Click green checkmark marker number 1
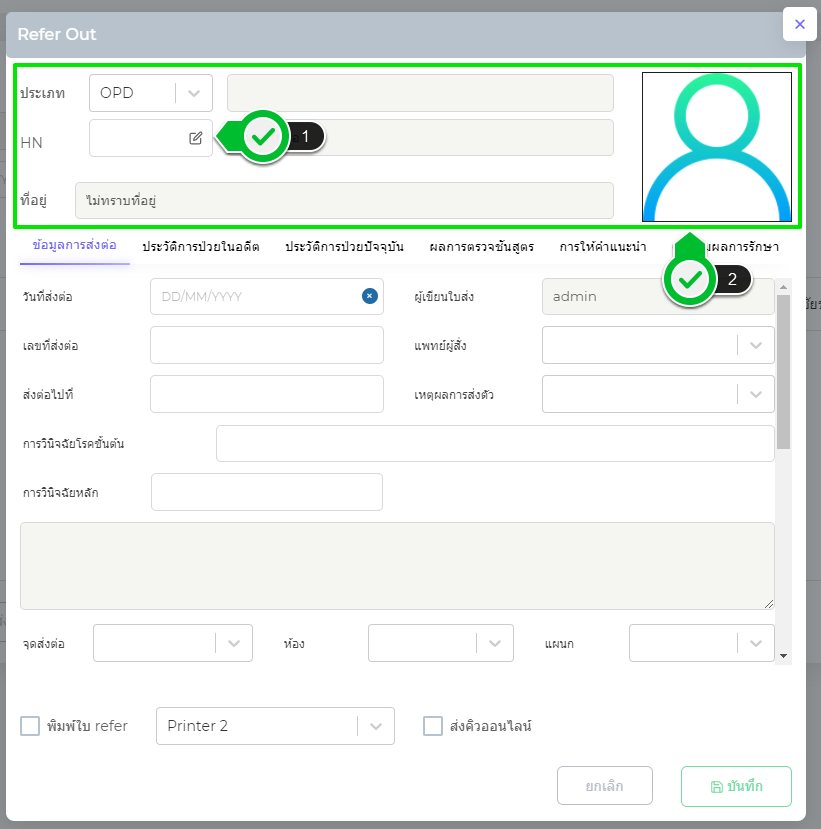This screenshot has height=829, width=821. 264,137
